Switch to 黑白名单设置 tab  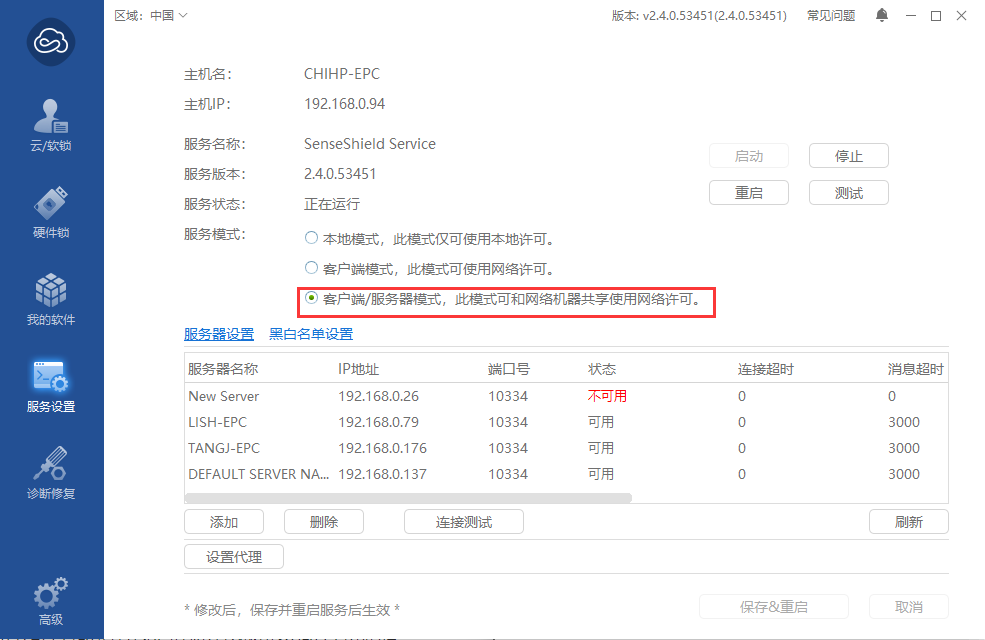click(x=311, y=334)
